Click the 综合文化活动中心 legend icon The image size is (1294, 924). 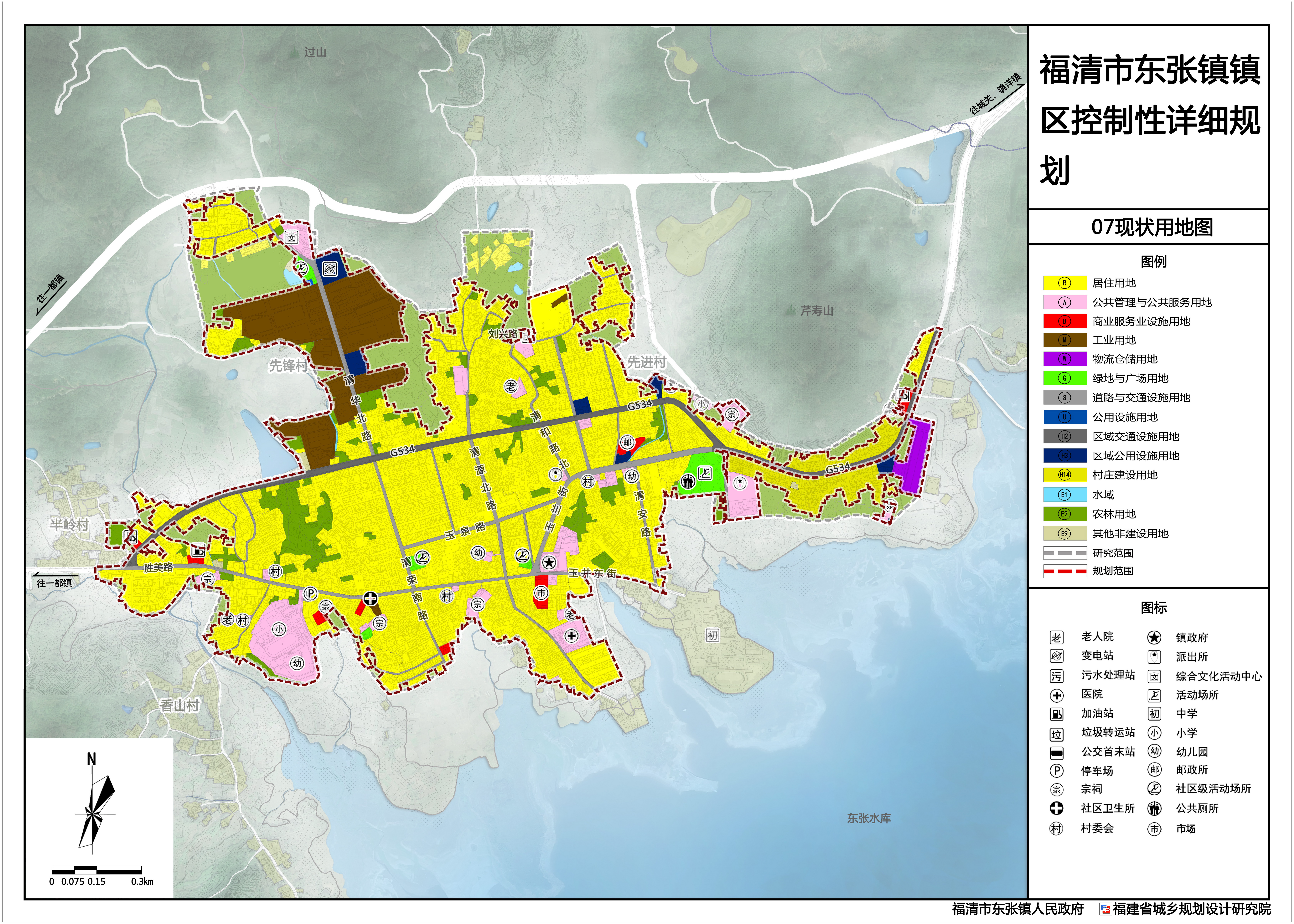1154,676
